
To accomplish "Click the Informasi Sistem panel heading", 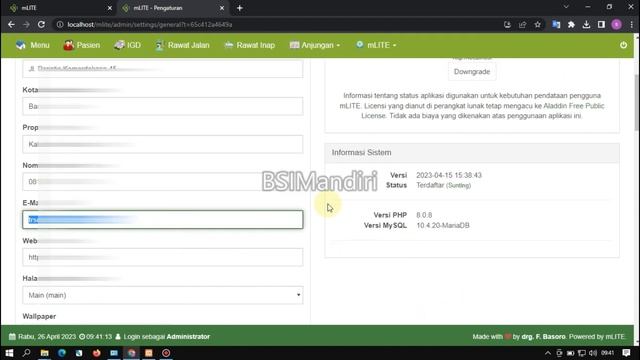I will [362, 153].
